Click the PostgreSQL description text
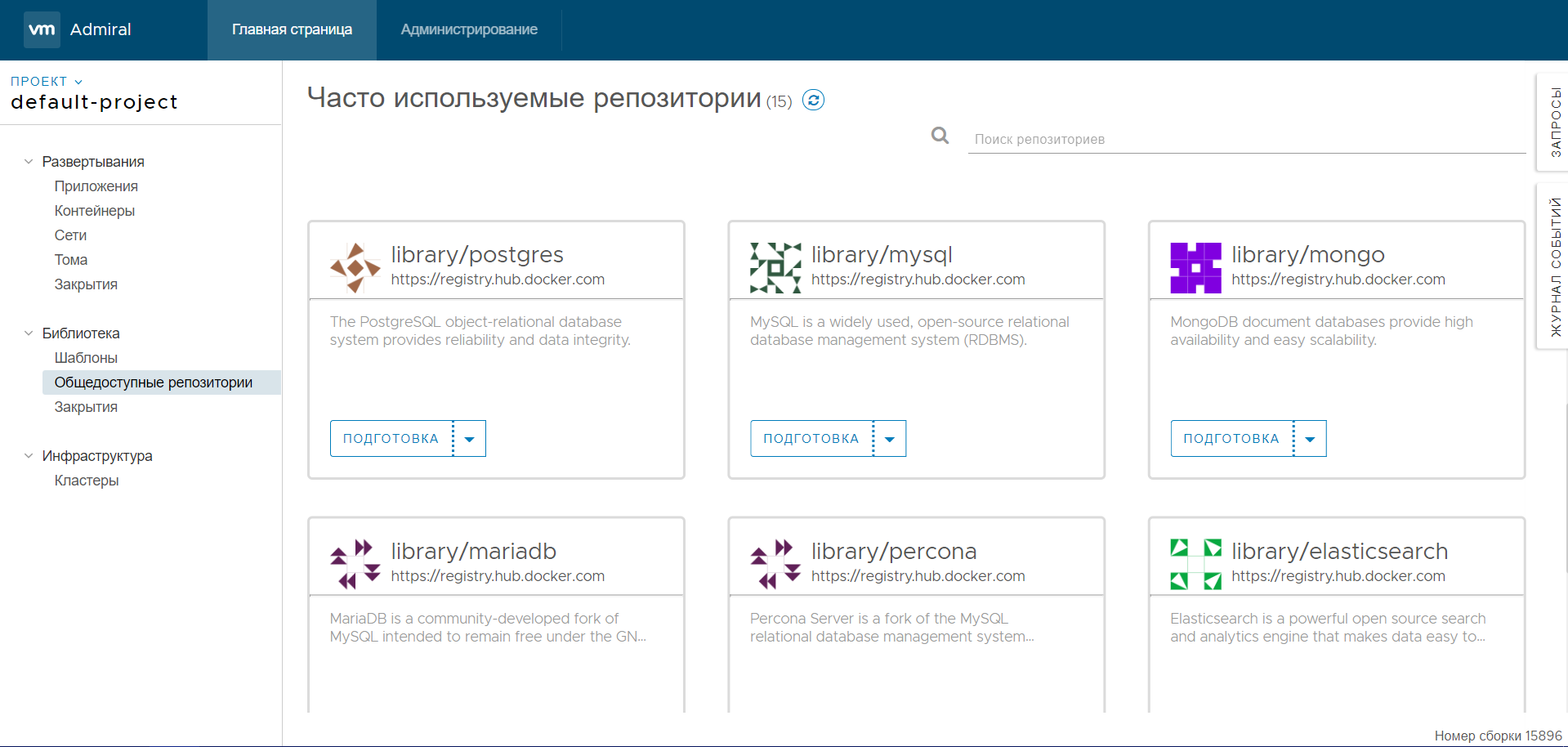1568x747 pixels. [480, 331]
